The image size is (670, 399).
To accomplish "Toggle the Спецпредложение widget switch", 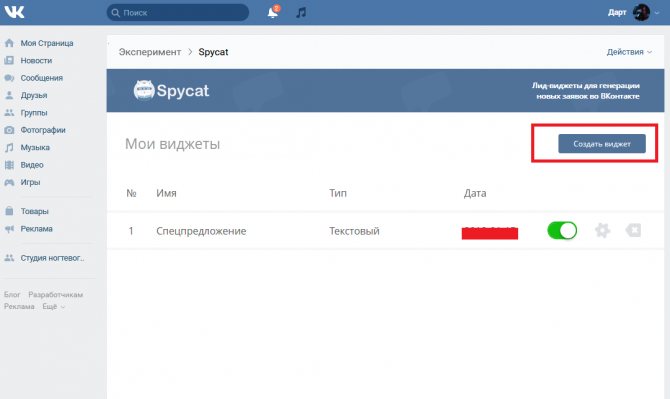I will tap(562, 230).
